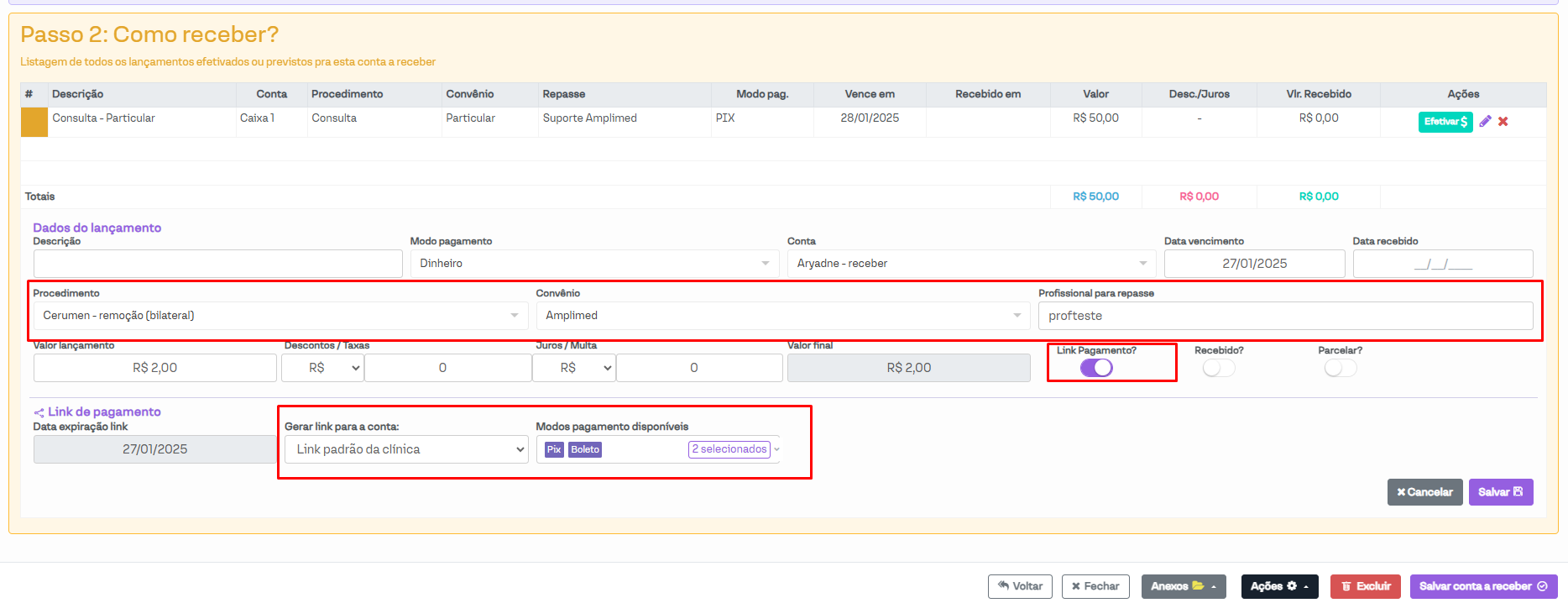Expand the Modo pagamento dropdown showing Dinheiro

tap(594, 264)
